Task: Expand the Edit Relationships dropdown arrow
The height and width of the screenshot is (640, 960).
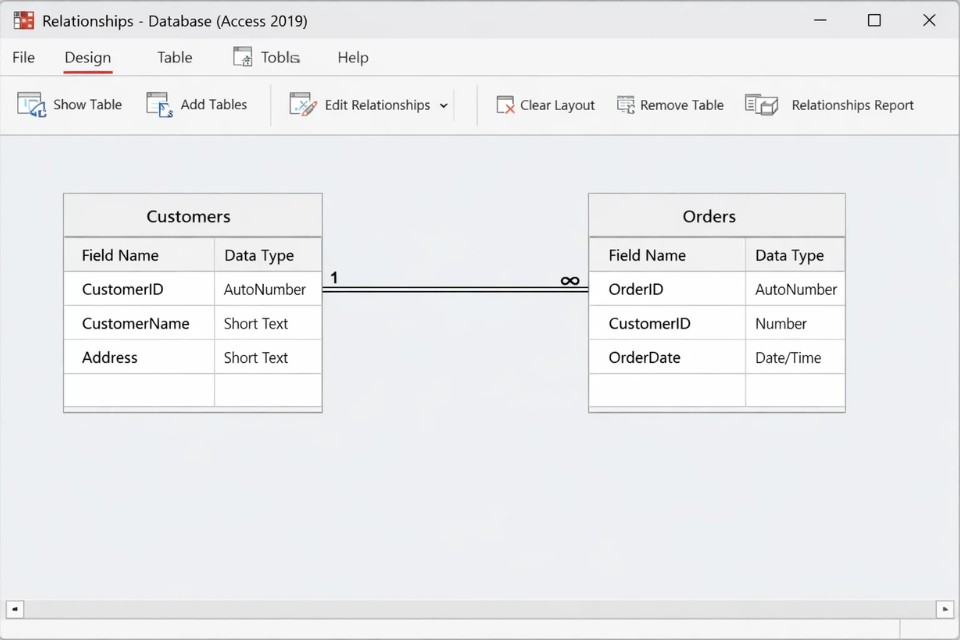Action: click(x=444, y=105)
